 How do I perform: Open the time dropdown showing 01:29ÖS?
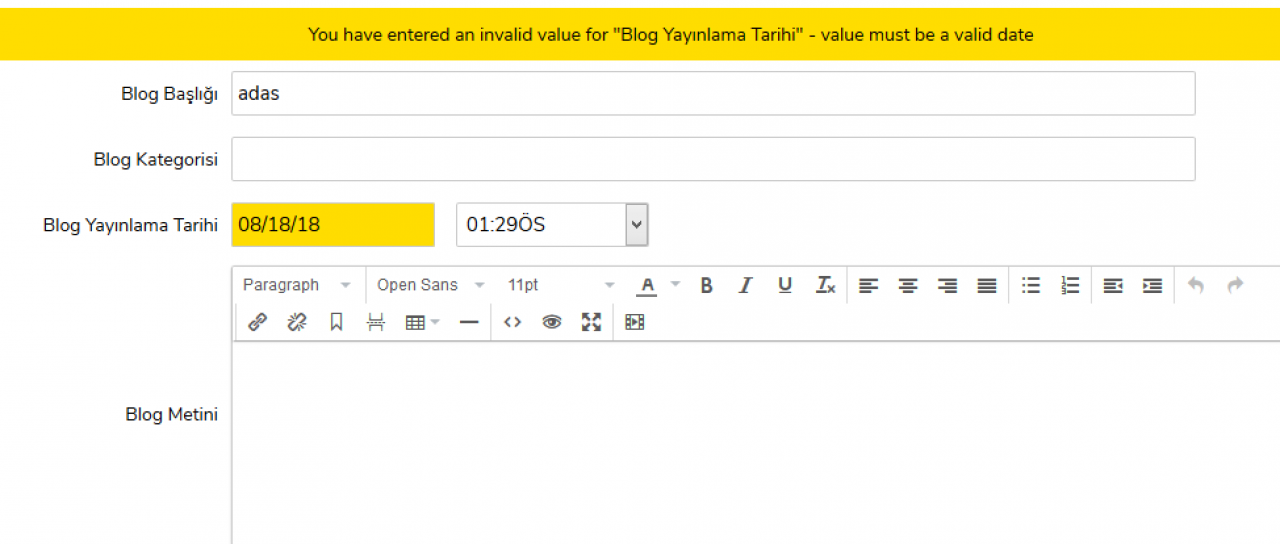pyautogui.click(x=637, y=225)
